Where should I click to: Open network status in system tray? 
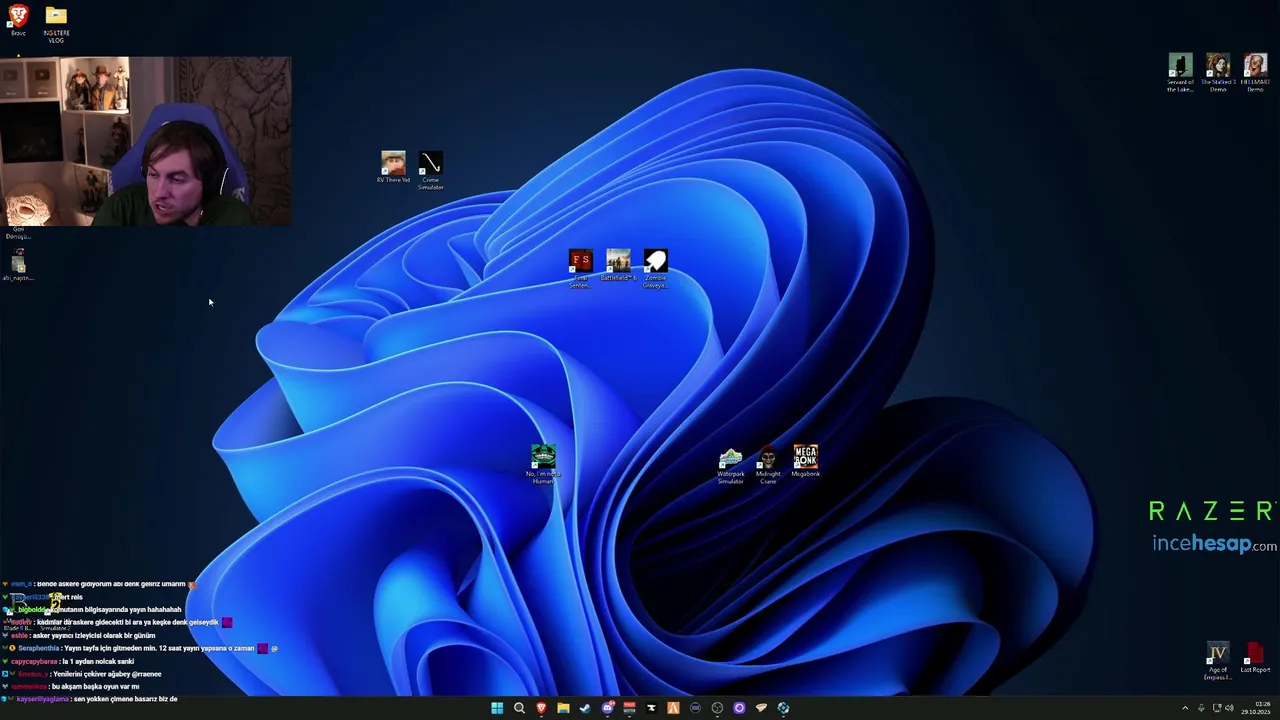[x=1217, y=708]
